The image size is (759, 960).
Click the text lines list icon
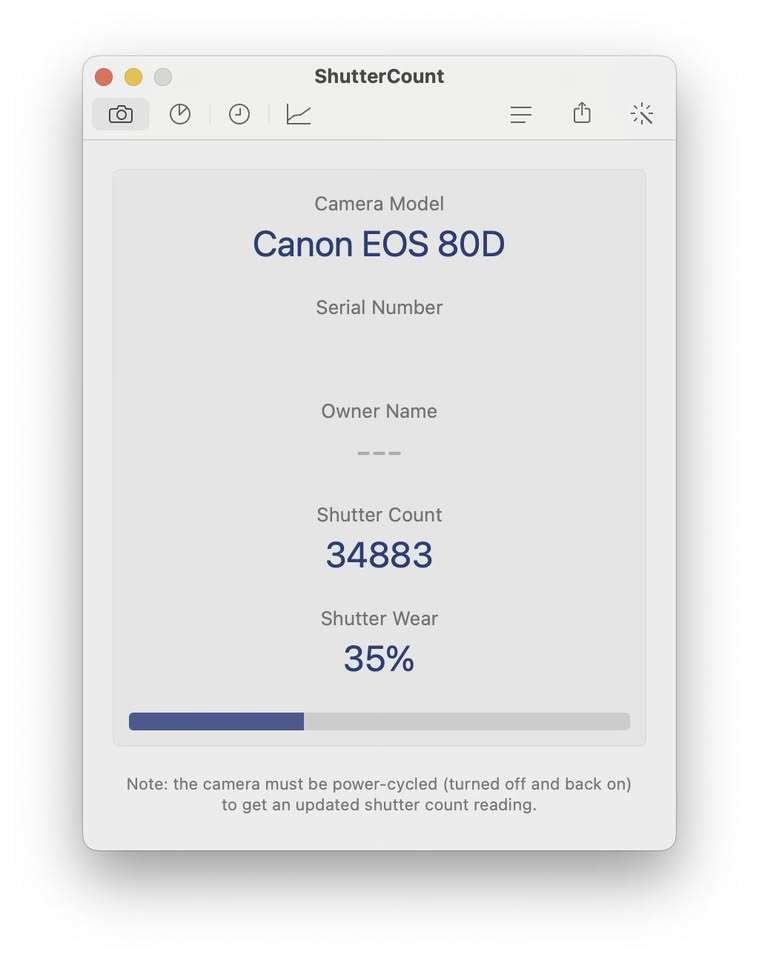pyautogui.click(x=521, y=114)
